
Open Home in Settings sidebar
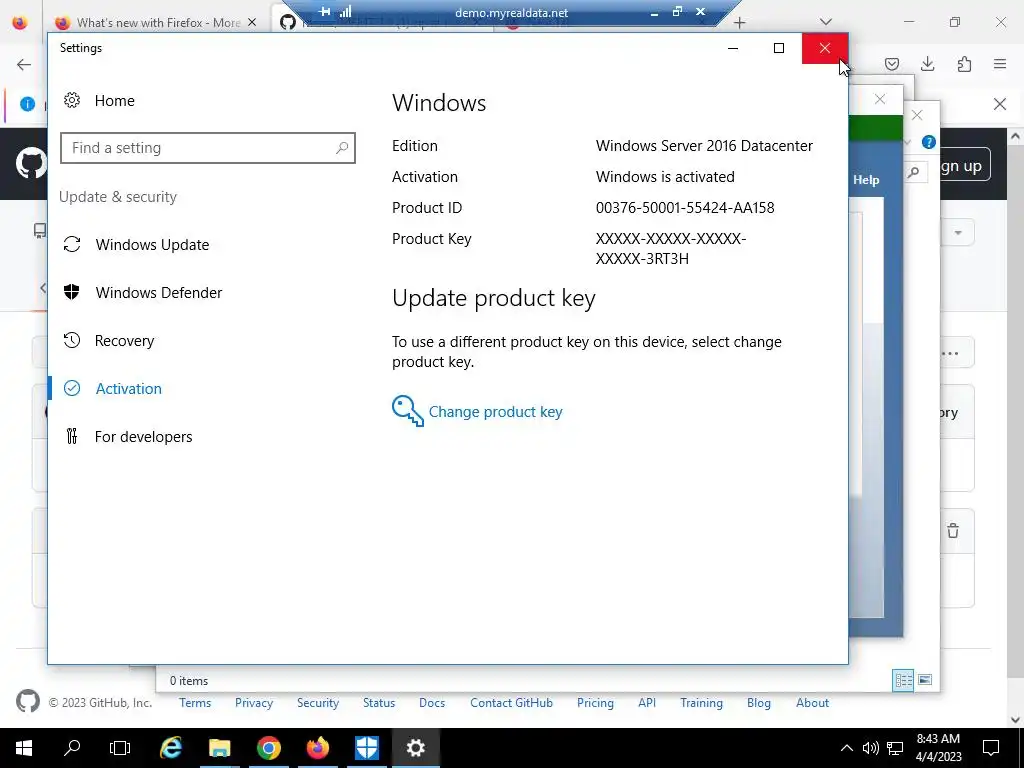pyautogui.click(x=114, y=101)
